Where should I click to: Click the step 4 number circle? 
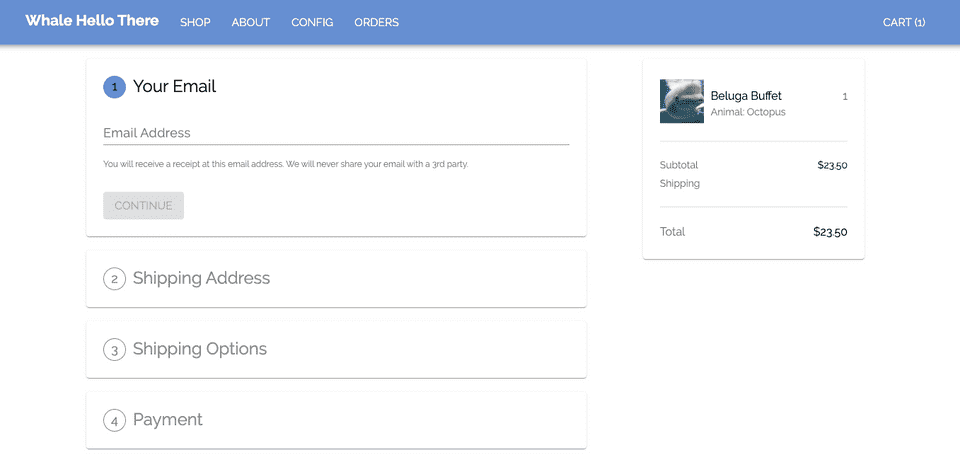pyautogui.click(x=114, y=421)
